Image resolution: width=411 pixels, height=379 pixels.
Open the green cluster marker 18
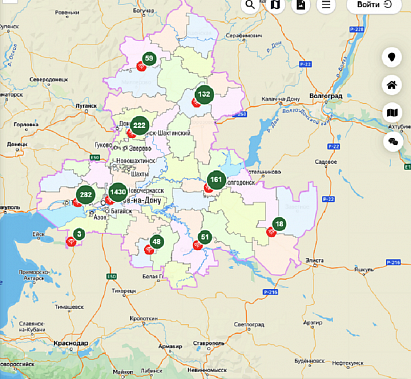pos(279,224)
